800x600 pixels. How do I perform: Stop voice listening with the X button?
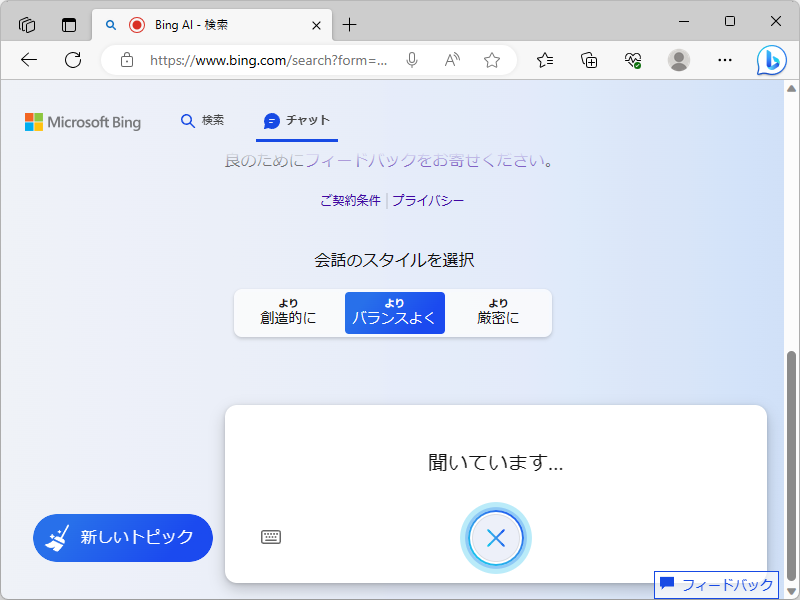495,537
